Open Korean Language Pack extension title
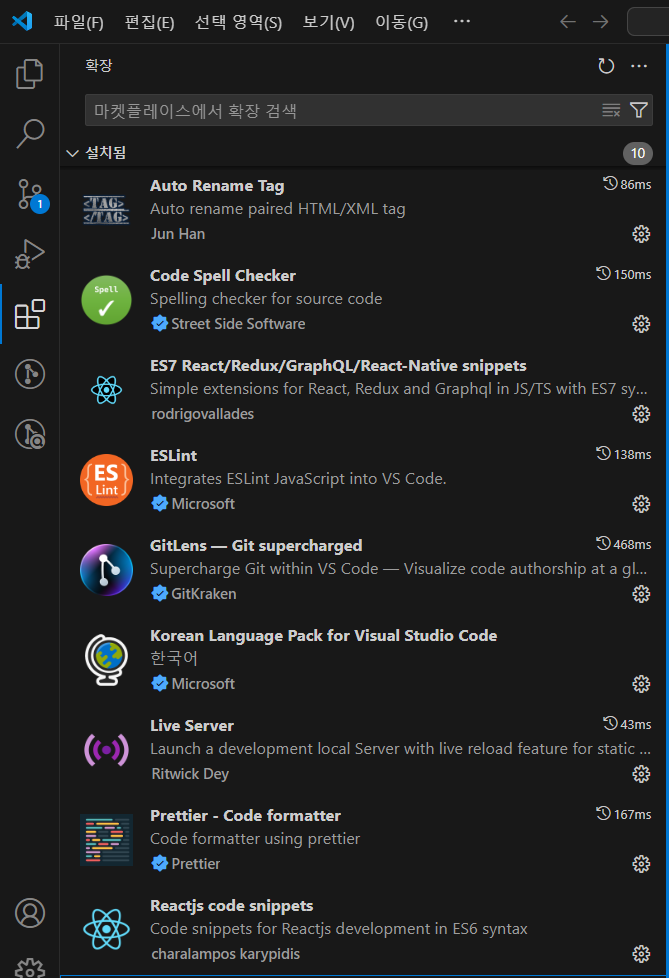This screenshot has height=978, width=669. pos(324,636)
